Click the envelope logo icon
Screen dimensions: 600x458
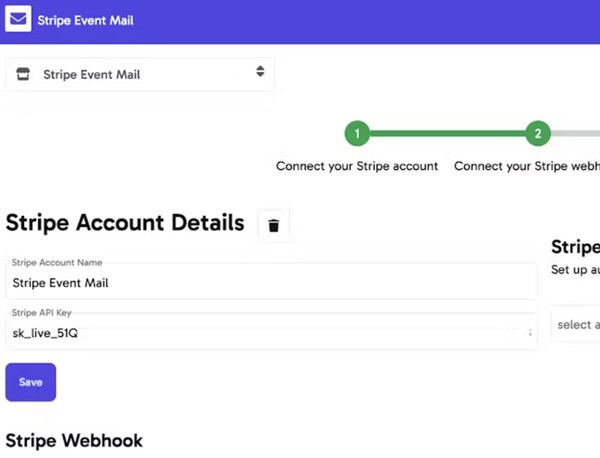pyautogui.click(x=18, y=20)
